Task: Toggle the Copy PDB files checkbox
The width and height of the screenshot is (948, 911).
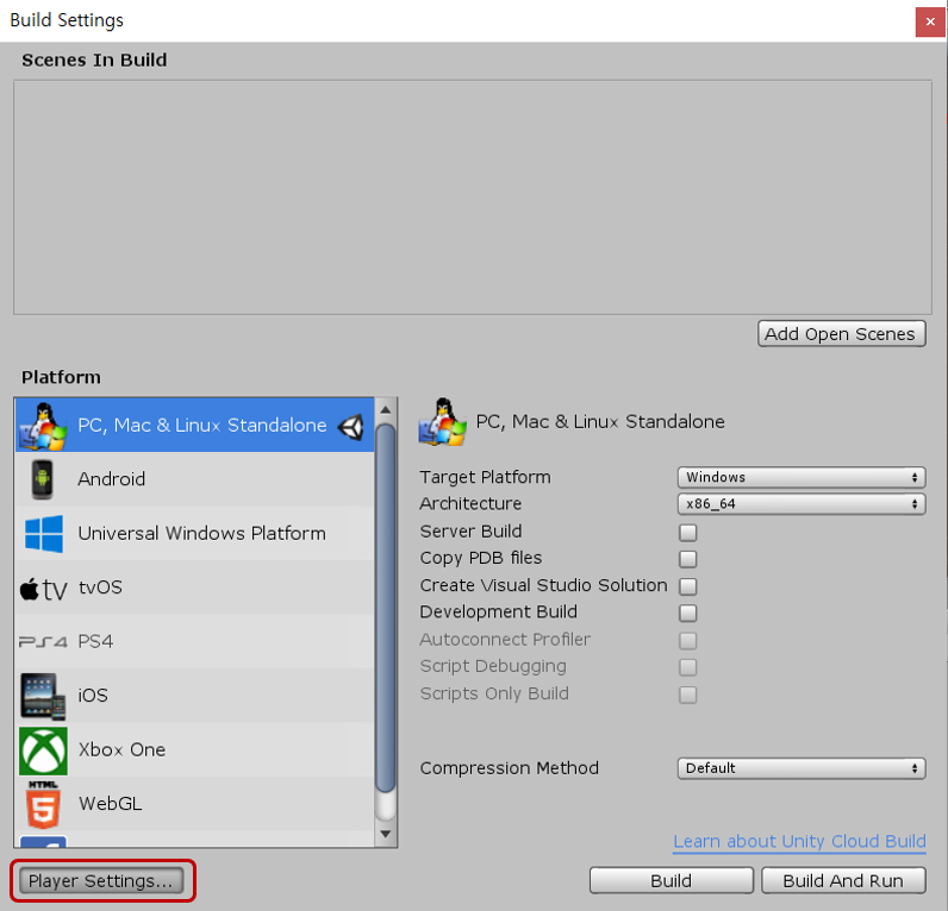Action: coord(687,559)
